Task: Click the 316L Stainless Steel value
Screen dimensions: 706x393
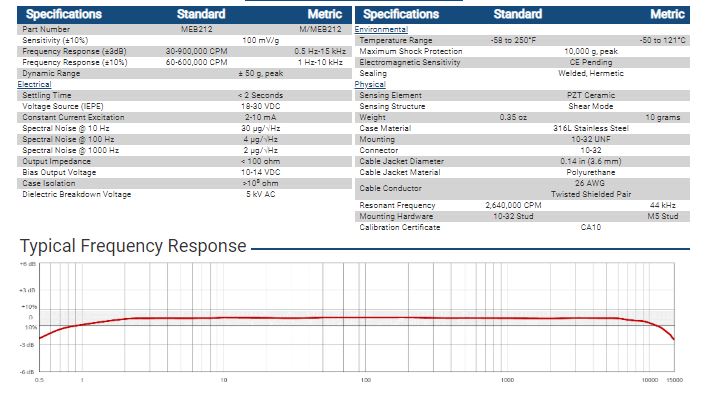Action: [591, 128]
